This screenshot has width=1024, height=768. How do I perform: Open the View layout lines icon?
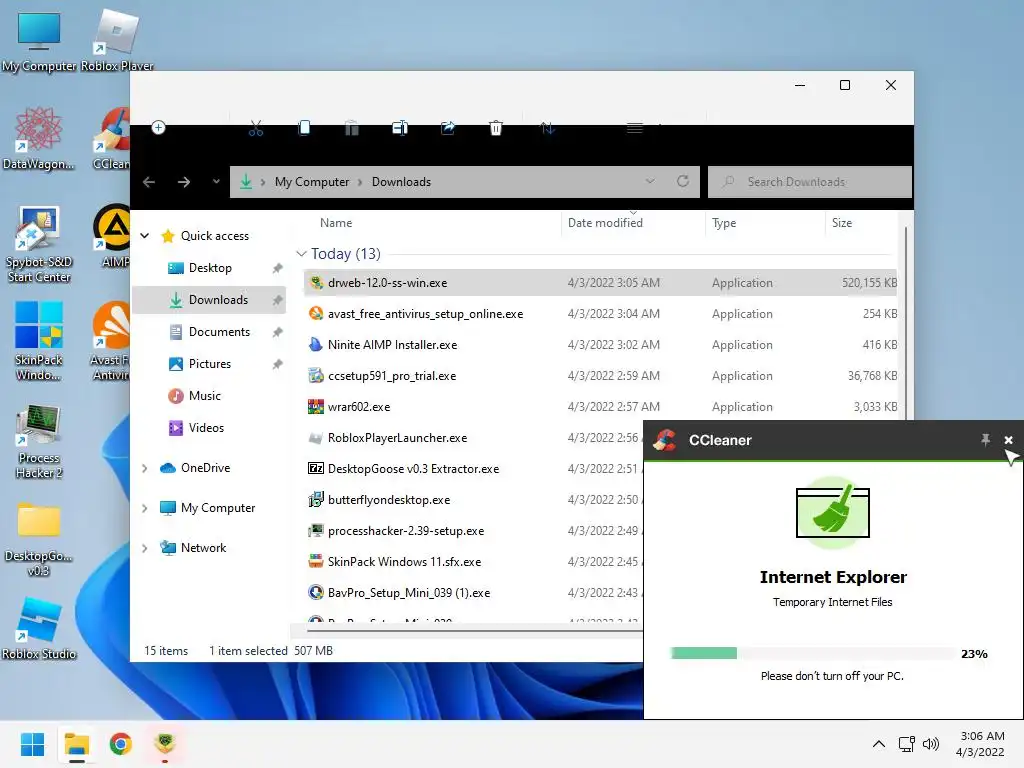point(635,128)
